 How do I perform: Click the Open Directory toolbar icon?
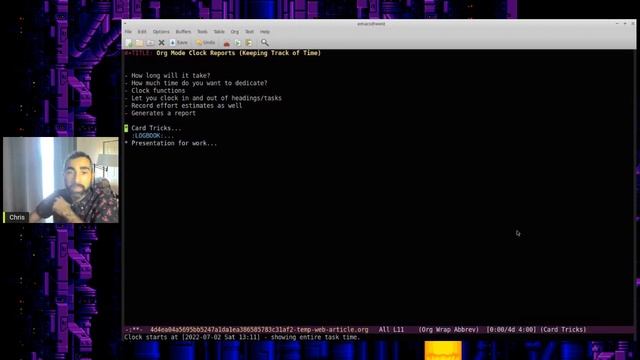150,42
